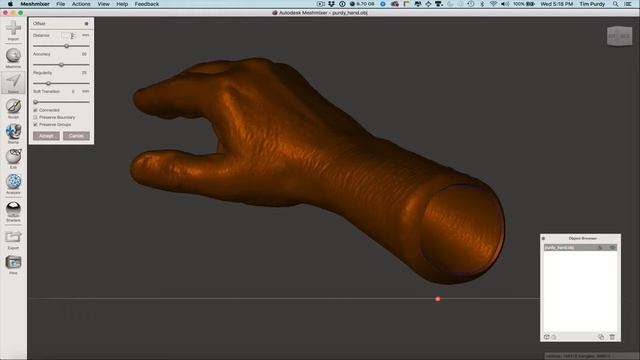
Task: Click the Regularity slider handle
Action: point(48,83)
